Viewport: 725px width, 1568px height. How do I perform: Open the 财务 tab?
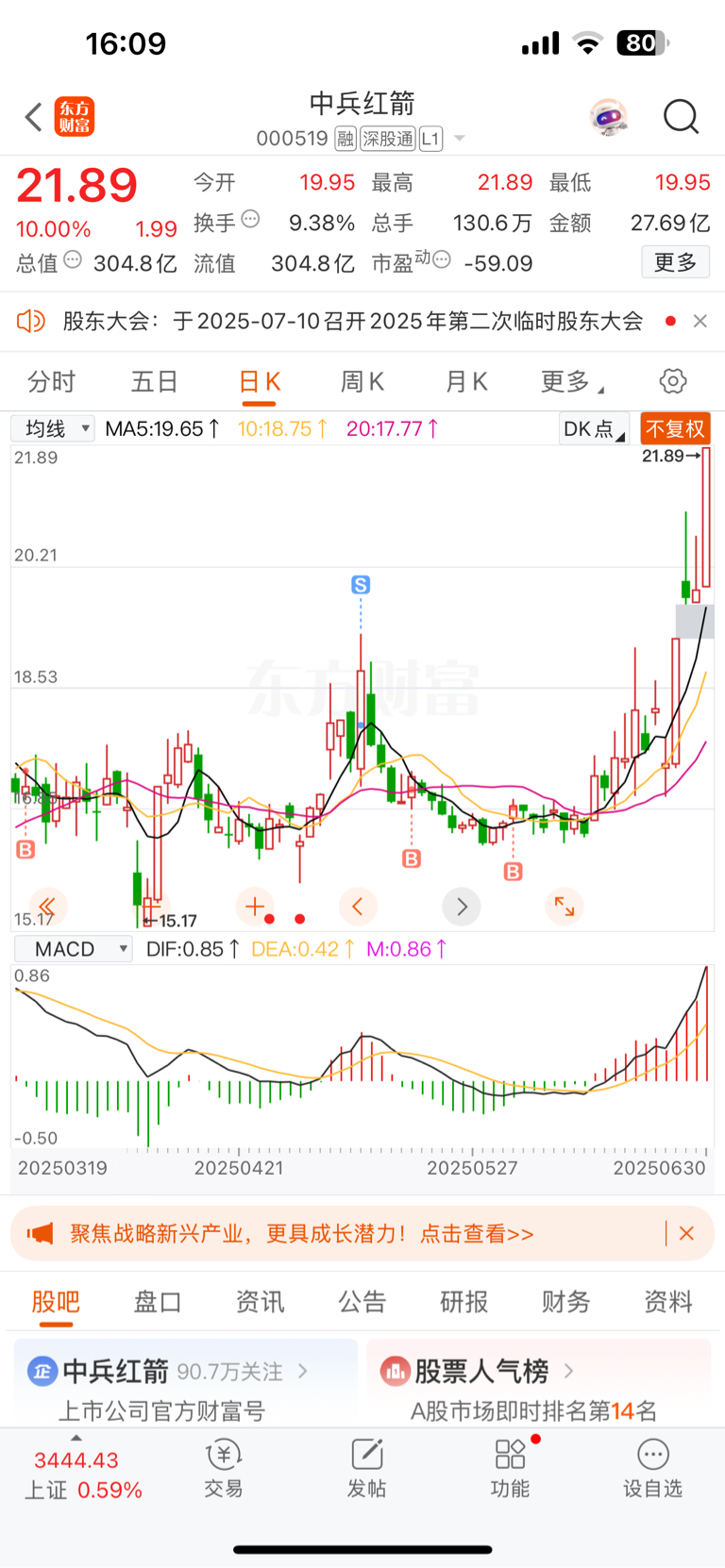click(566, 1302)
